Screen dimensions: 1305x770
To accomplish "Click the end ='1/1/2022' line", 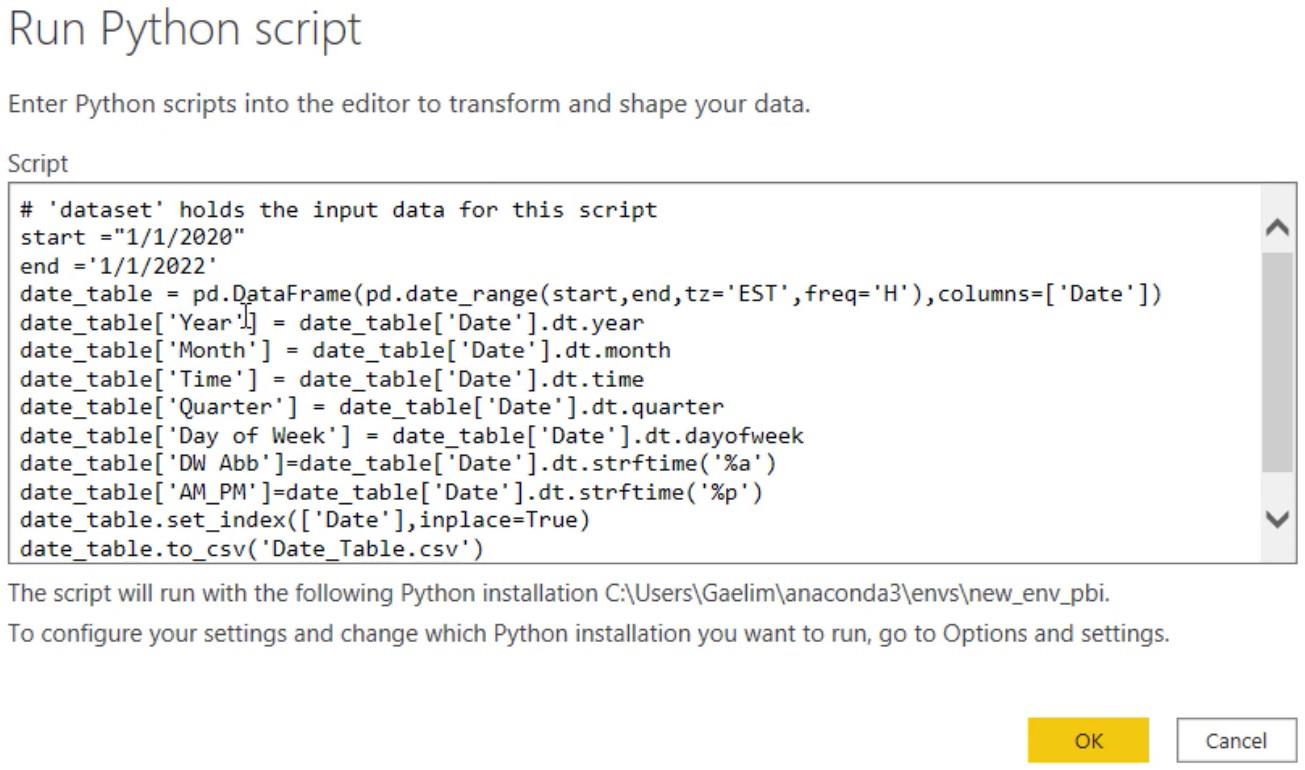I will pos(119,266).
